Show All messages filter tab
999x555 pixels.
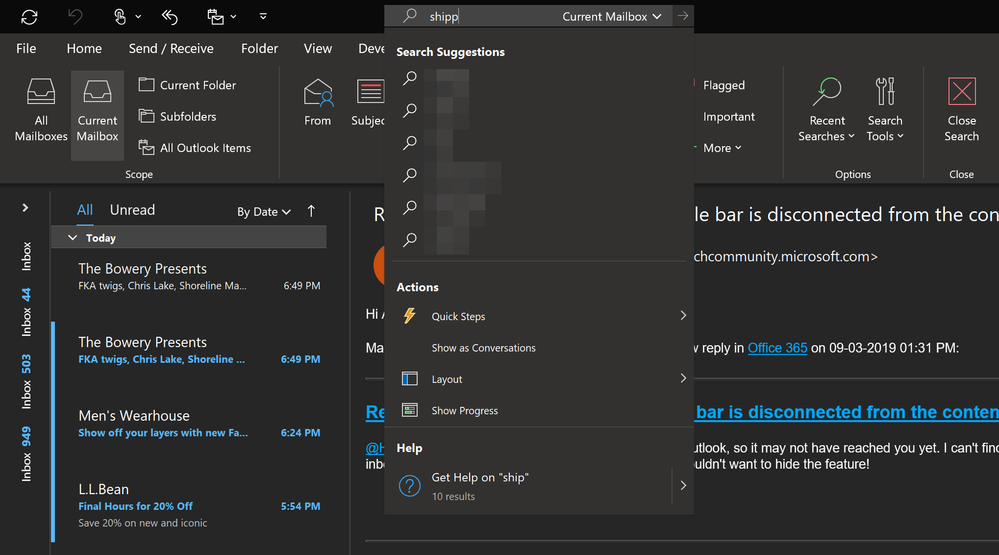(85, 210)
